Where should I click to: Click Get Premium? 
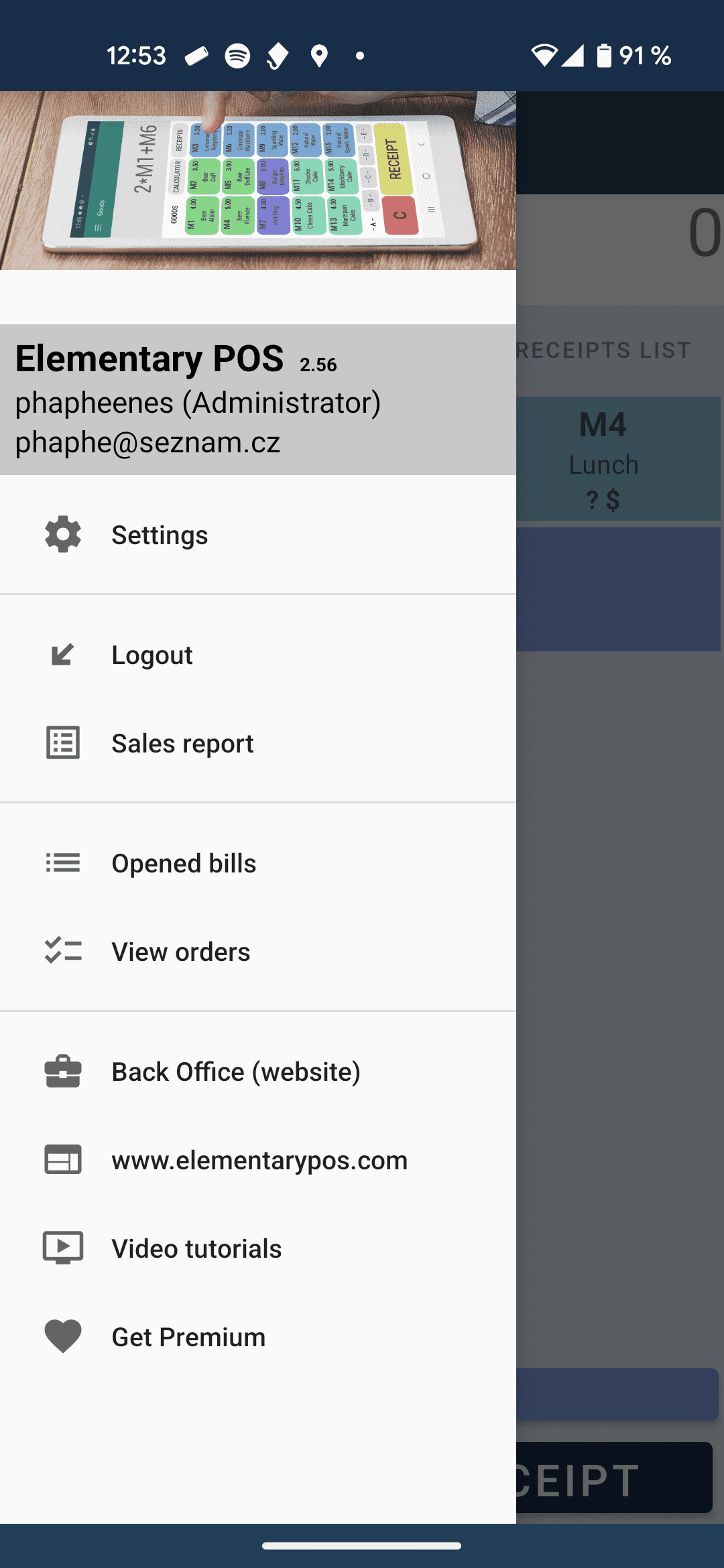pos(188,1336)
